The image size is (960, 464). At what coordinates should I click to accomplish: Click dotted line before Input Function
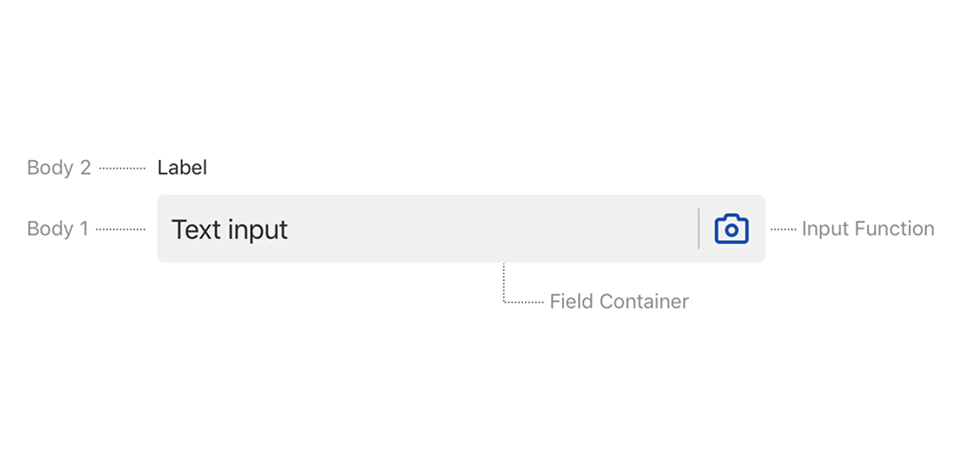point(783,230)
